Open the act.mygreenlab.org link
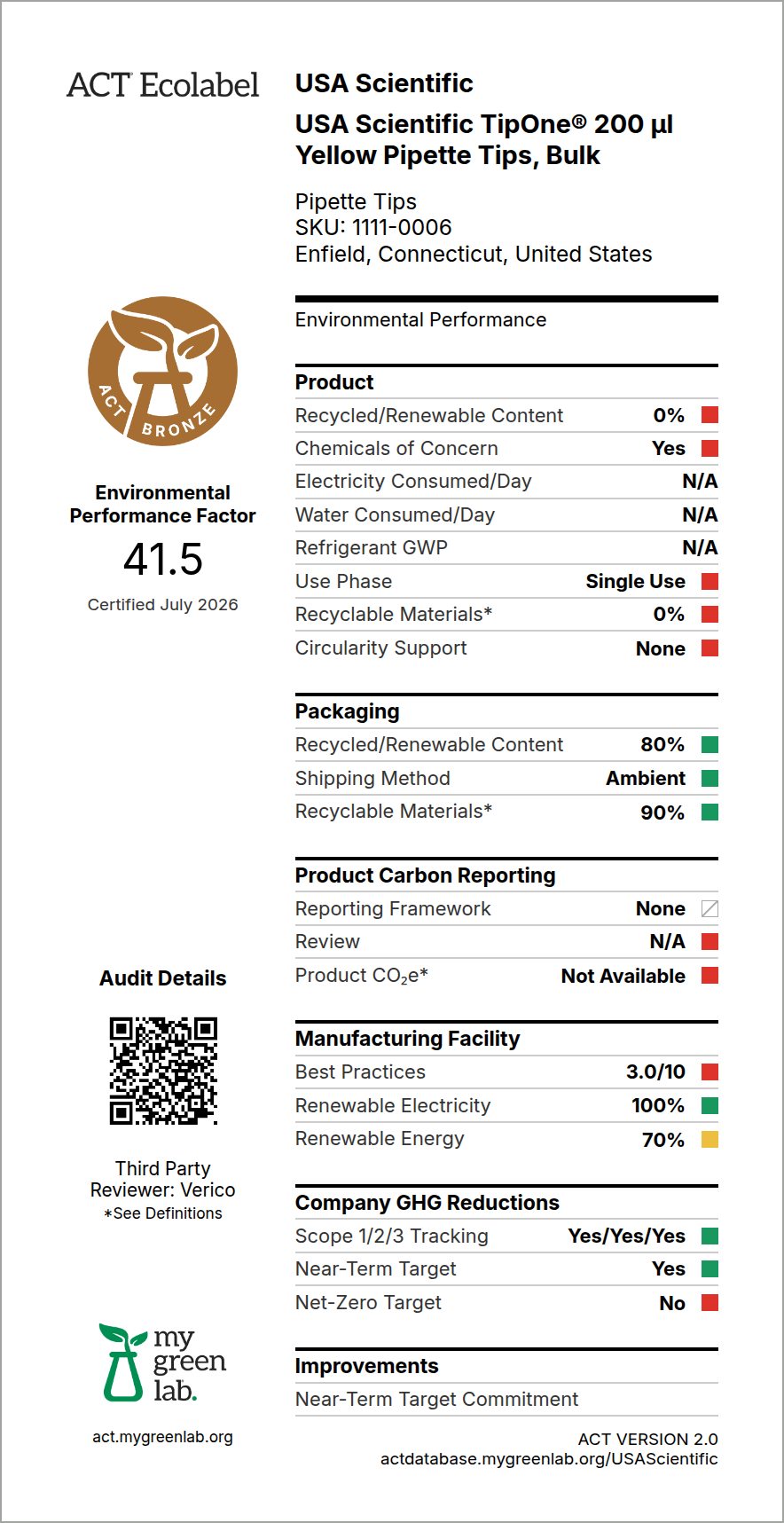The image size is (784, 1523). point(163,1437)
